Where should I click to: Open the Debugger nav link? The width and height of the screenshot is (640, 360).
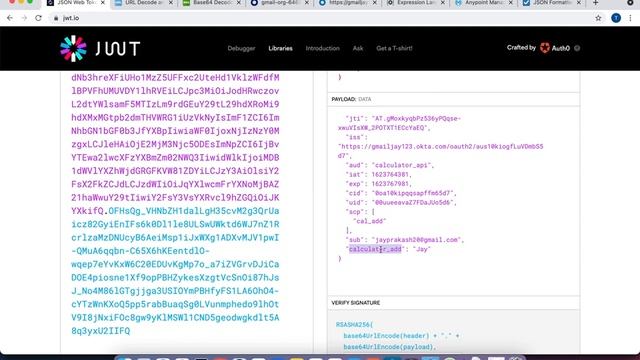241,48
